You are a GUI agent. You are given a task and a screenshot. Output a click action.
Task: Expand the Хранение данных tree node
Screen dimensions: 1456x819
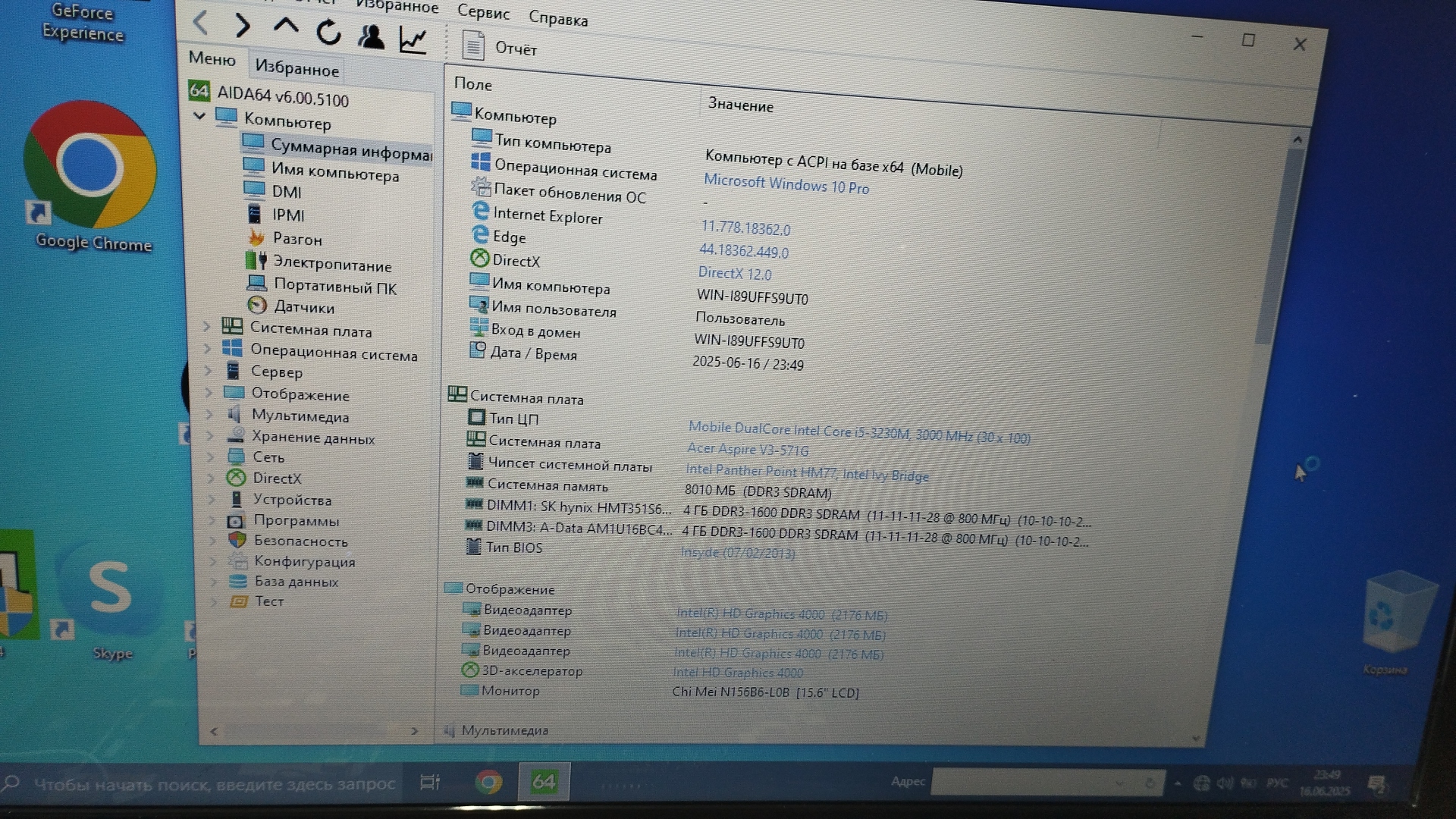click(x=211, y=436)
